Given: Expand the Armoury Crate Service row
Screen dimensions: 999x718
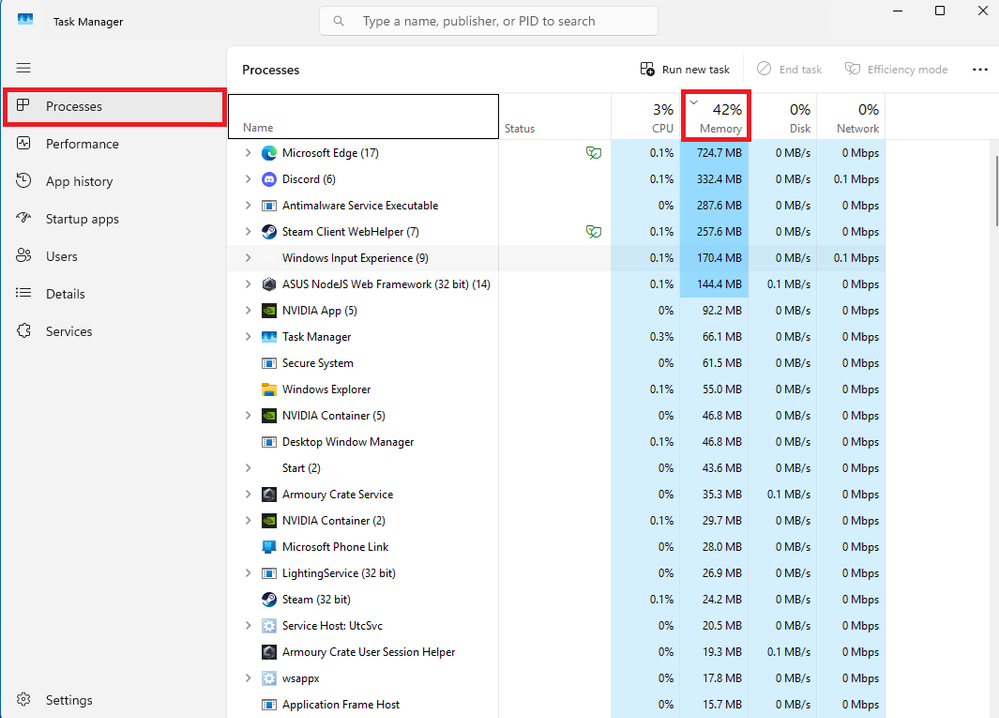Looking at the screenshot, I should click(x=248, y=494).
